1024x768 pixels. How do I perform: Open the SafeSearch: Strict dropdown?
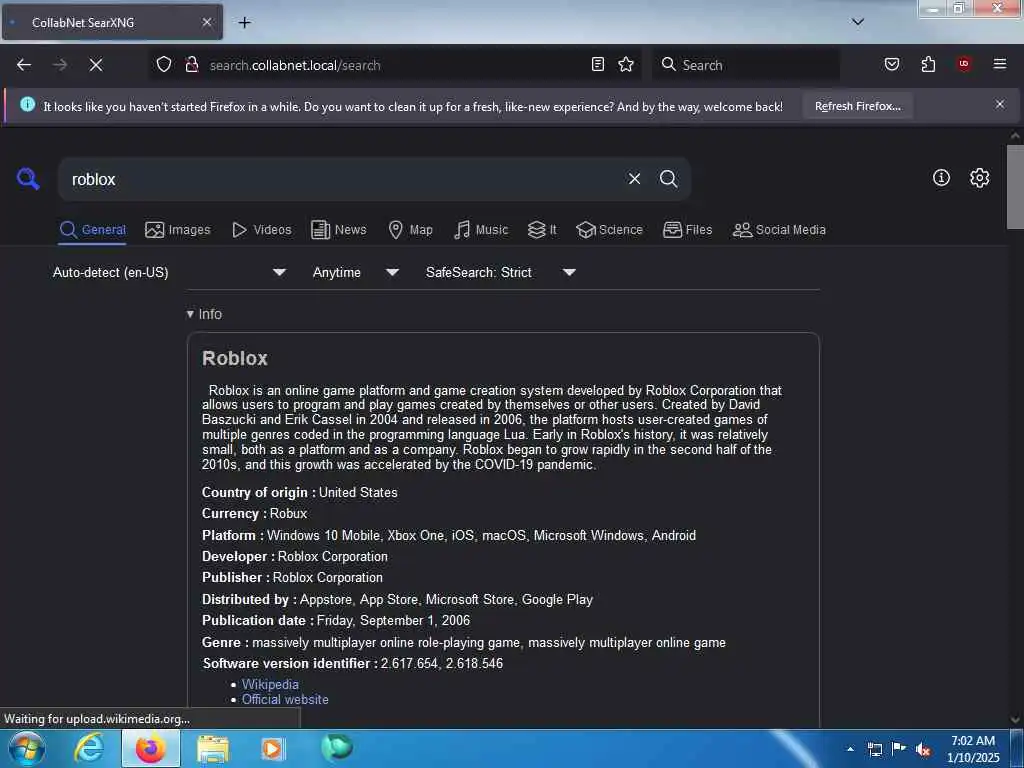(x=501, y=272)
